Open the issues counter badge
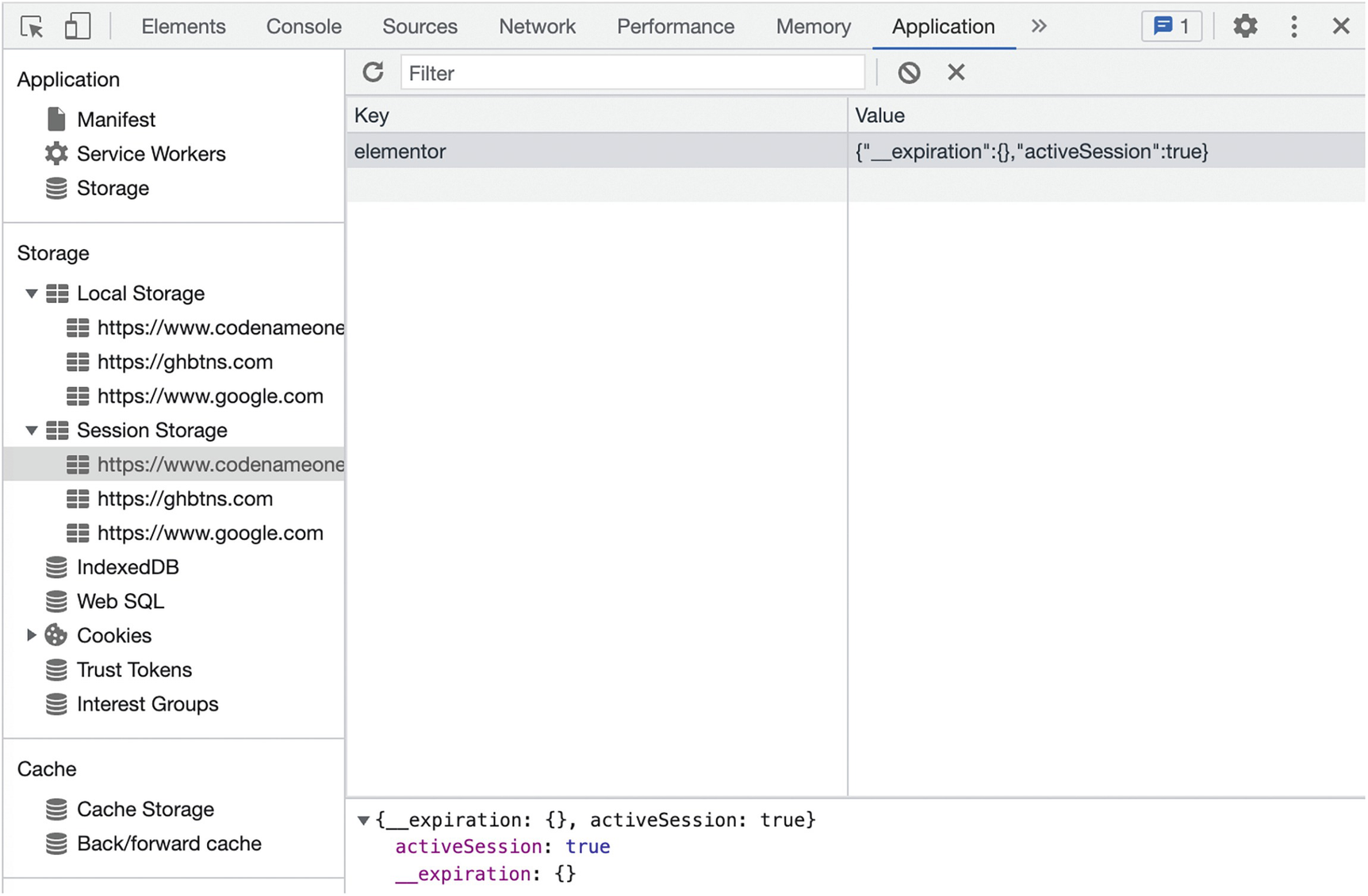Image resolution: width=1368 pixels, height=896 pixels. 1171,26
